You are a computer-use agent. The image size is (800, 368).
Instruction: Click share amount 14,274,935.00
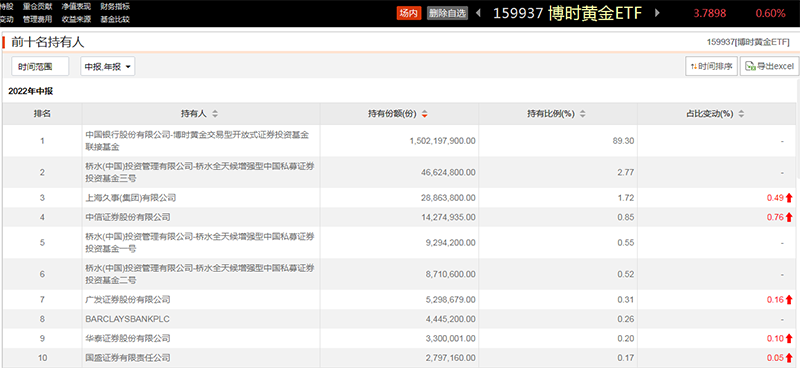coord(447,217)
